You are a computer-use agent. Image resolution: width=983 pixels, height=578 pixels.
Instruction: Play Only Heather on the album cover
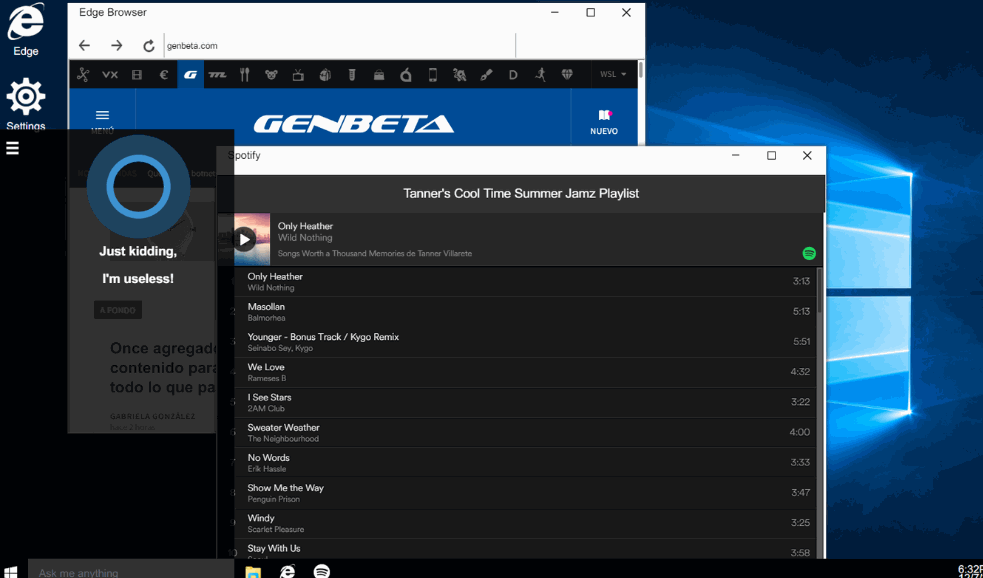click(244, 239)
